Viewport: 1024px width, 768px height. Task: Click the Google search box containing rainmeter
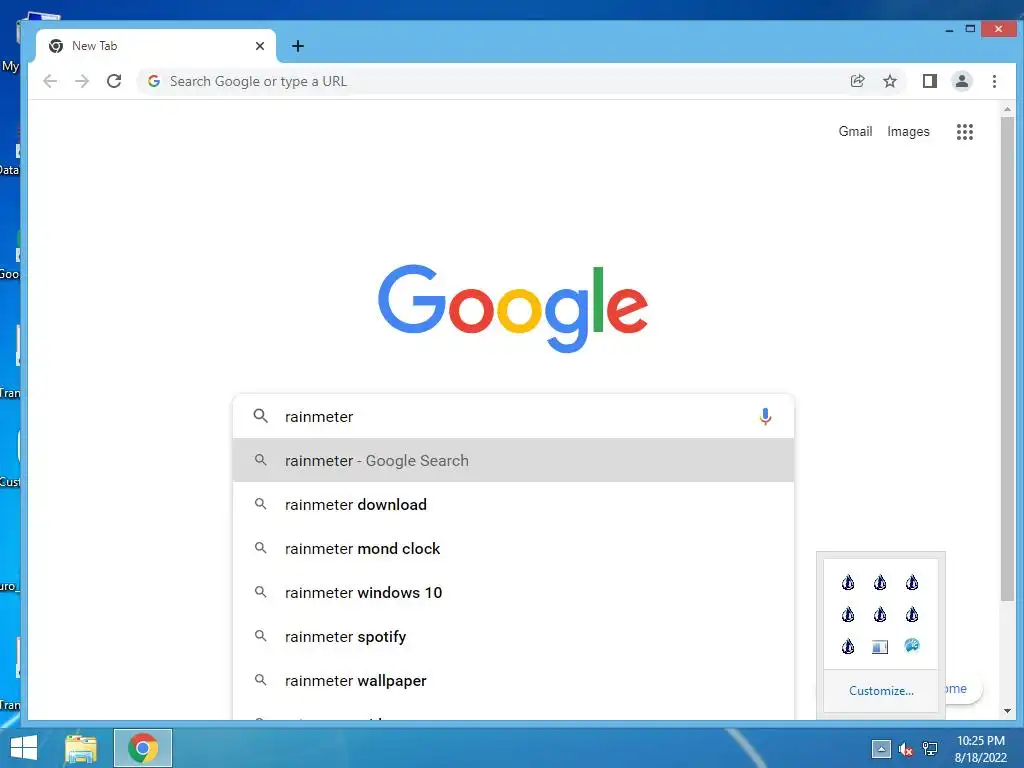(513, 416)
